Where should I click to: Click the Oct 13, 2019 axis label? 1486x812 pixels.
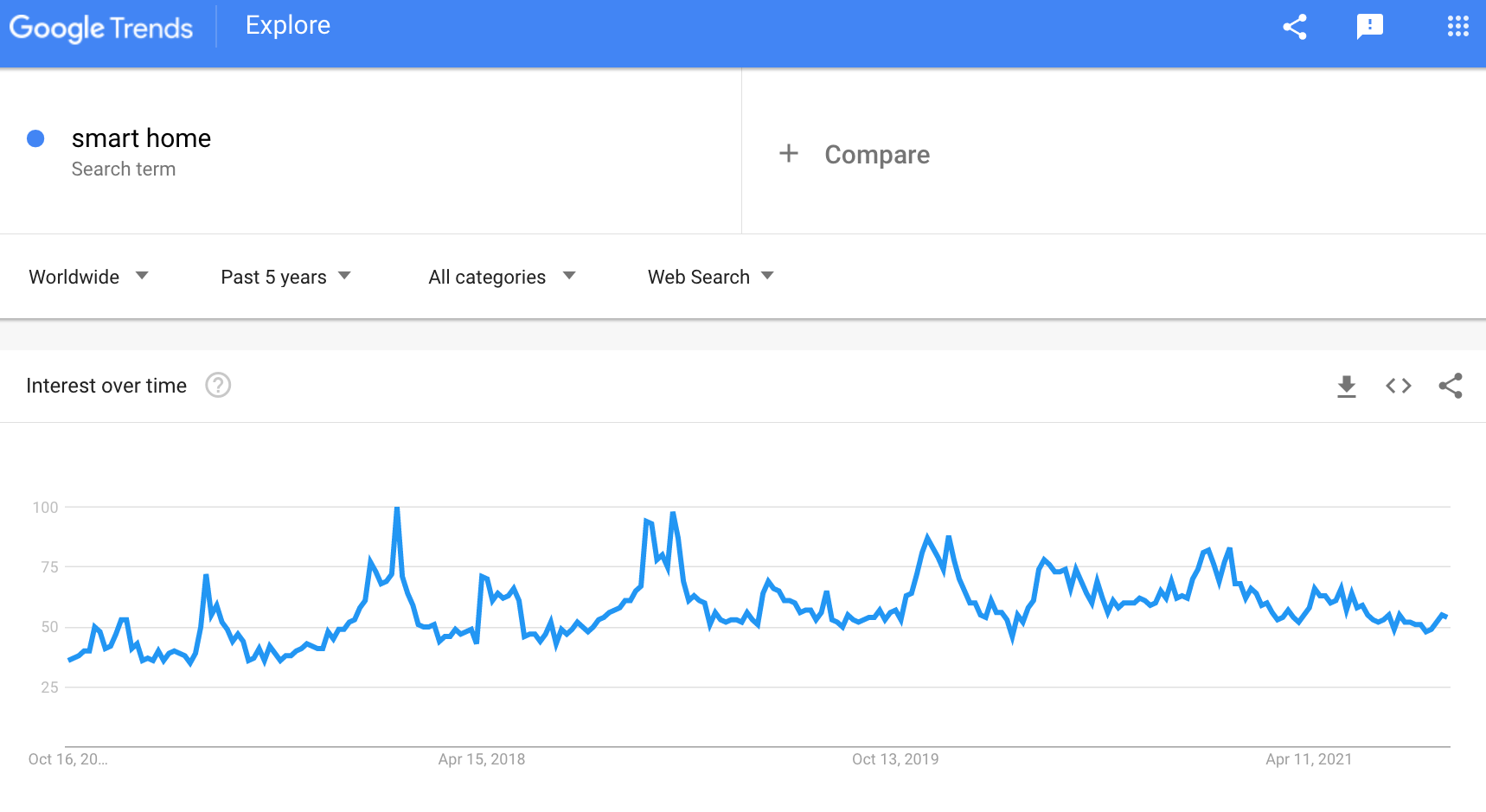tap(894, 759)
